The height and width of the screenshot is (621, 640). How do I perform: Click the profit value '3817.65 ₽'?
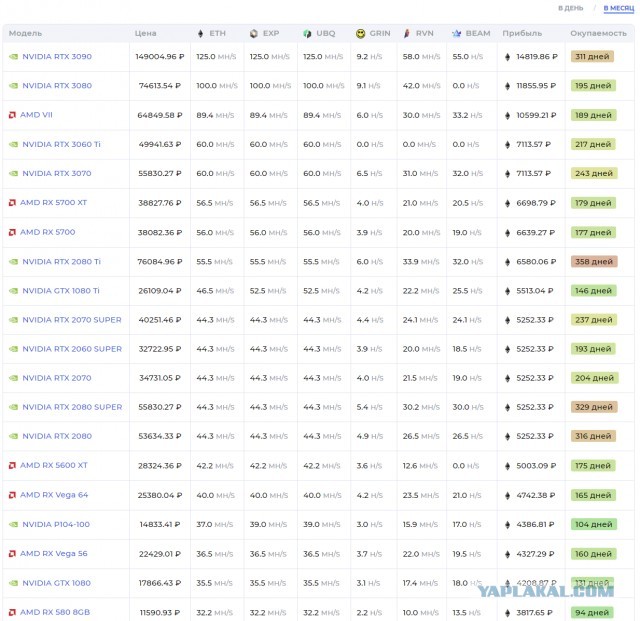[534, 613]
